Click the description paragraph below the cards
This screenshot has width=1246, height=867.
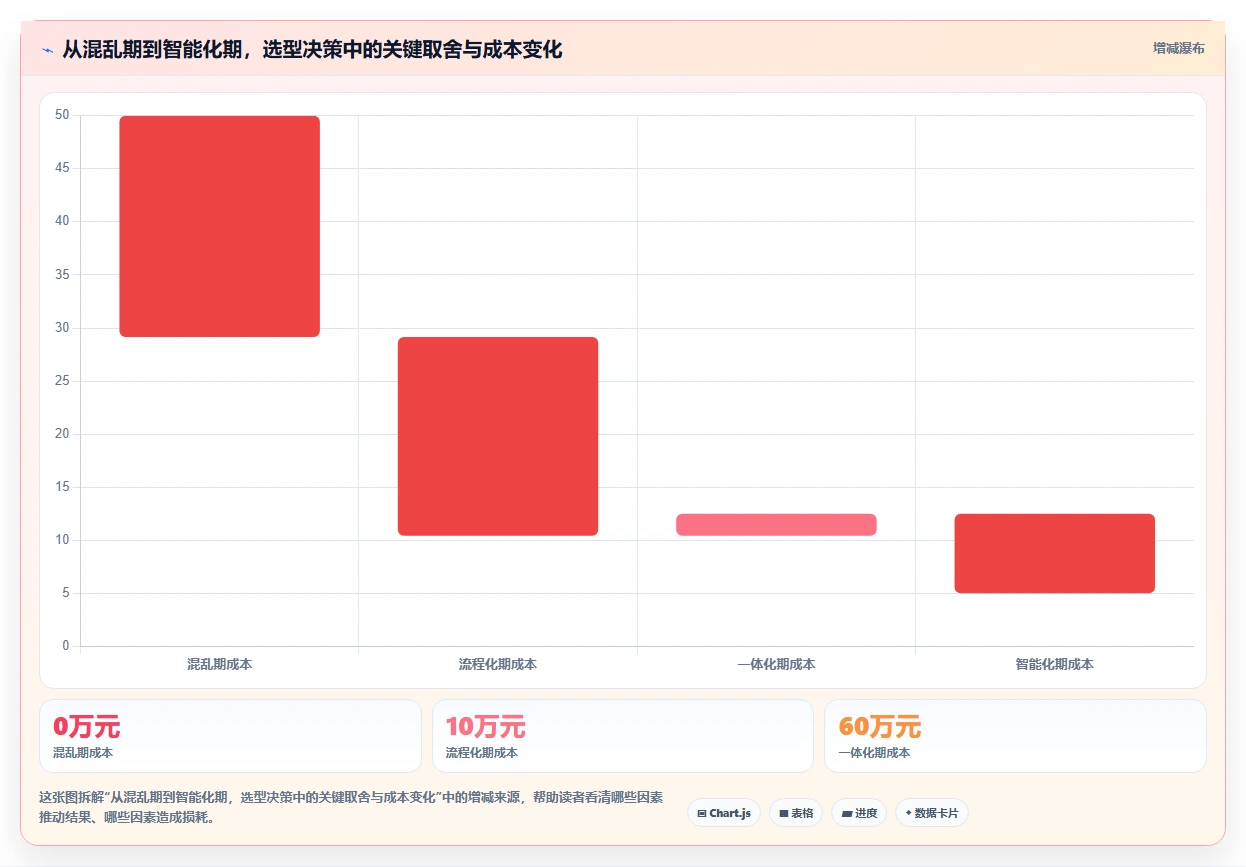pos(351,807)
